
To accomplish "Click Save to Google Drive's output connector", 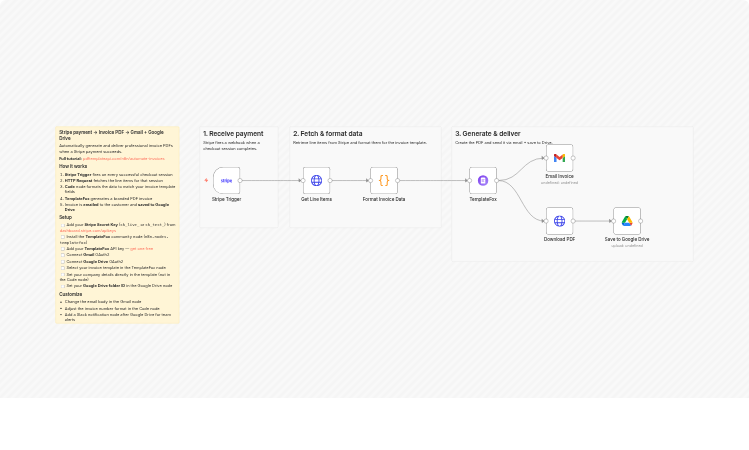I will coord(641,221).
